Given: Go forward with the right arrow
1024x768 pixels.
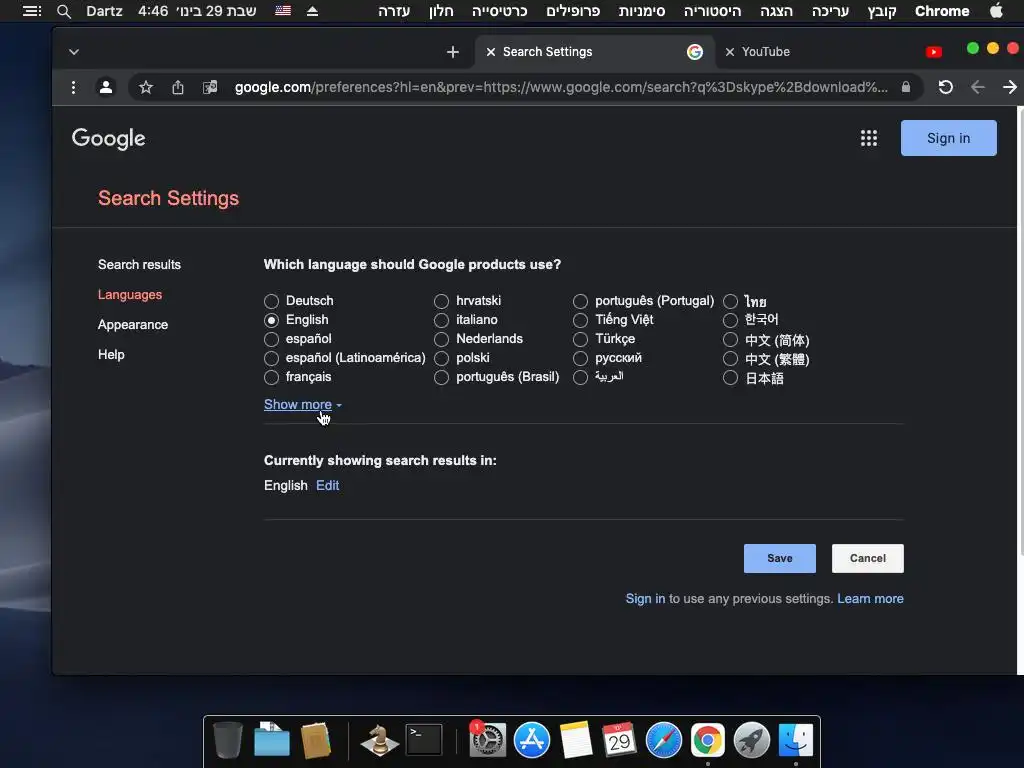Looking at the screenshot, I should 1009,87.
